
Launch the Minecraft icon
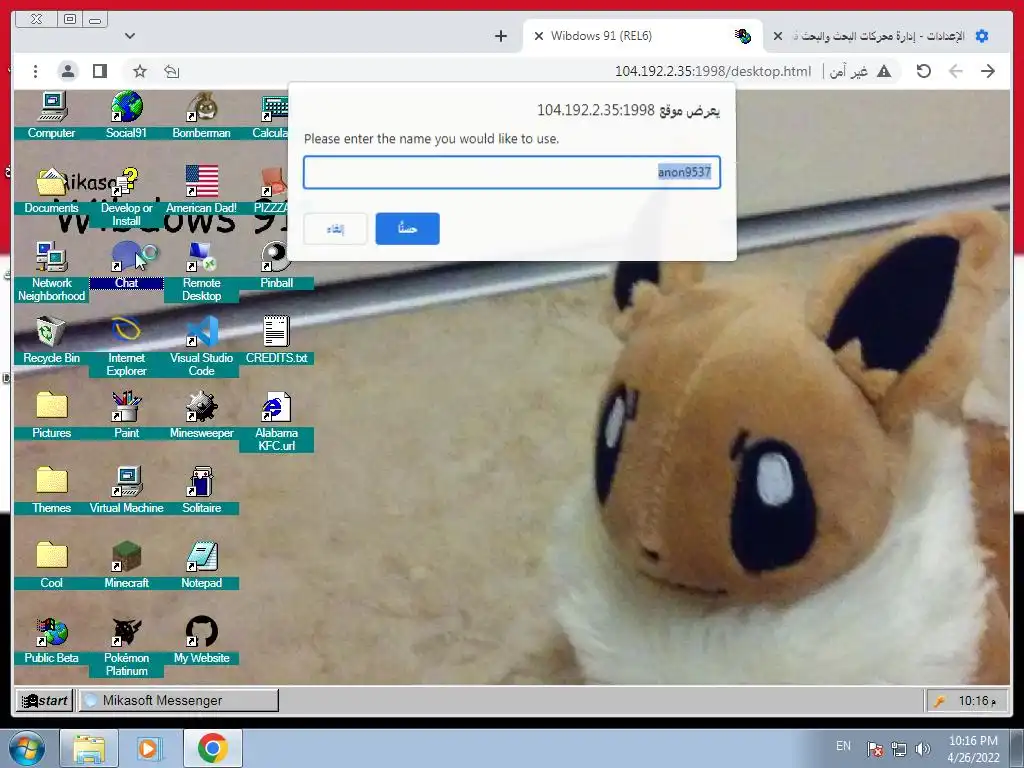[126, 565]
